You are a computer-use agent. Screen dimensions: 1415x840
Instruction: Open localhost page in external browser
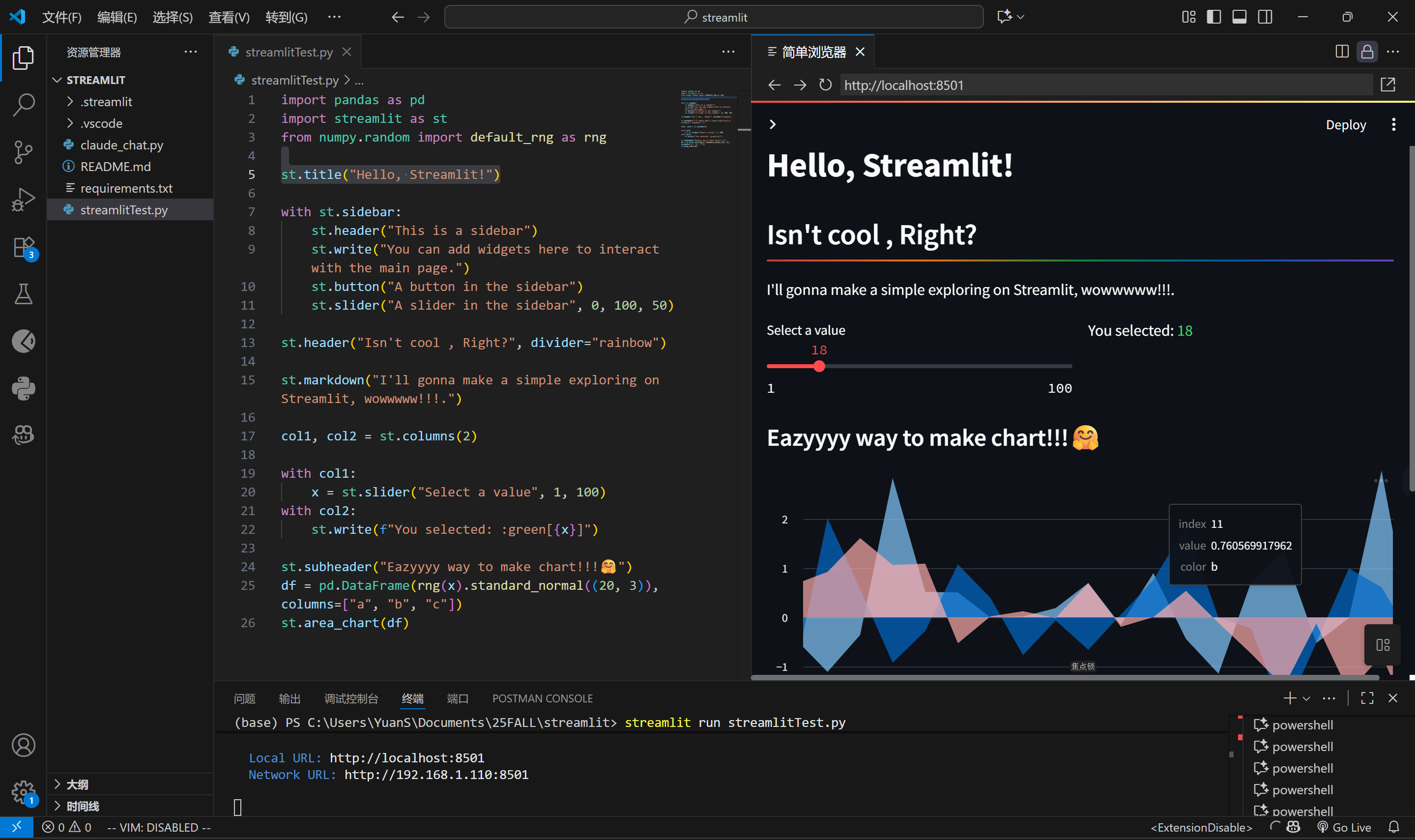1387,85
